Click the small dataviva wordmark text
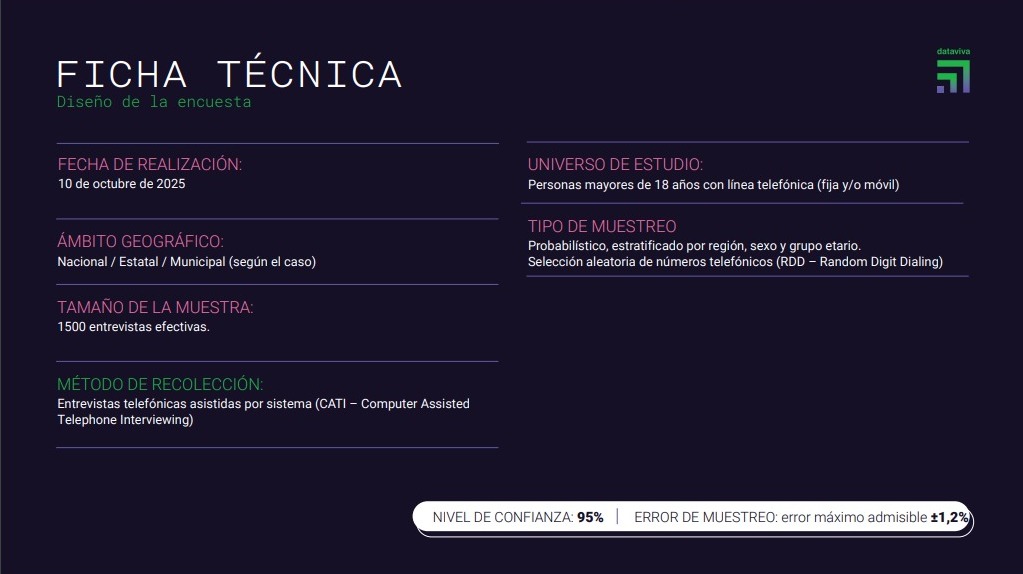This screenshot has width=1023, height=574. 953,51
